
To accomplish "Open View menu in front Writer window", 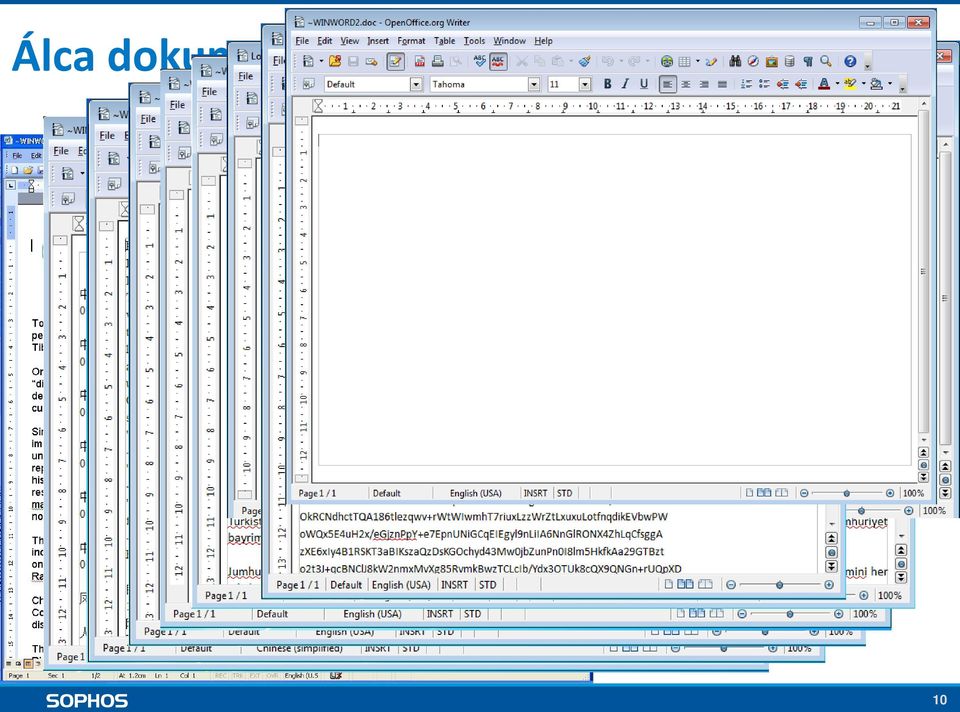I will pos(350,41).
